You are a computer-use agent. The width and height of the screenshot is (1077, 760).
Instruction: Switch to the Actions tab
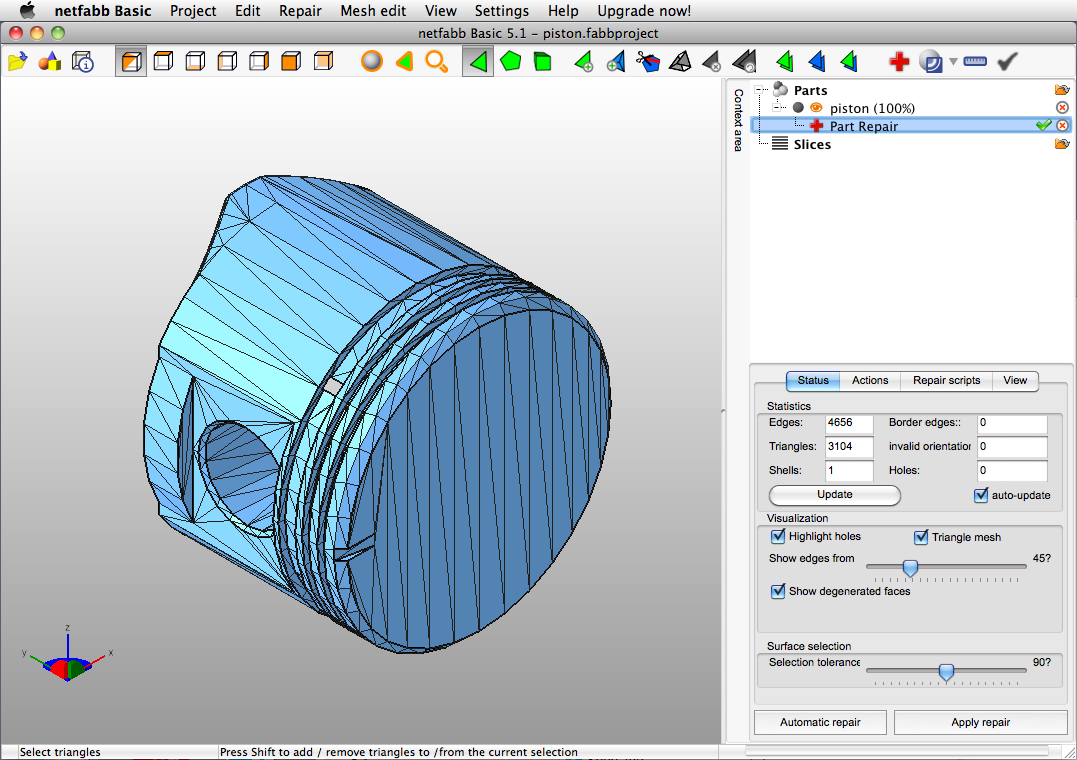(869, 380)
